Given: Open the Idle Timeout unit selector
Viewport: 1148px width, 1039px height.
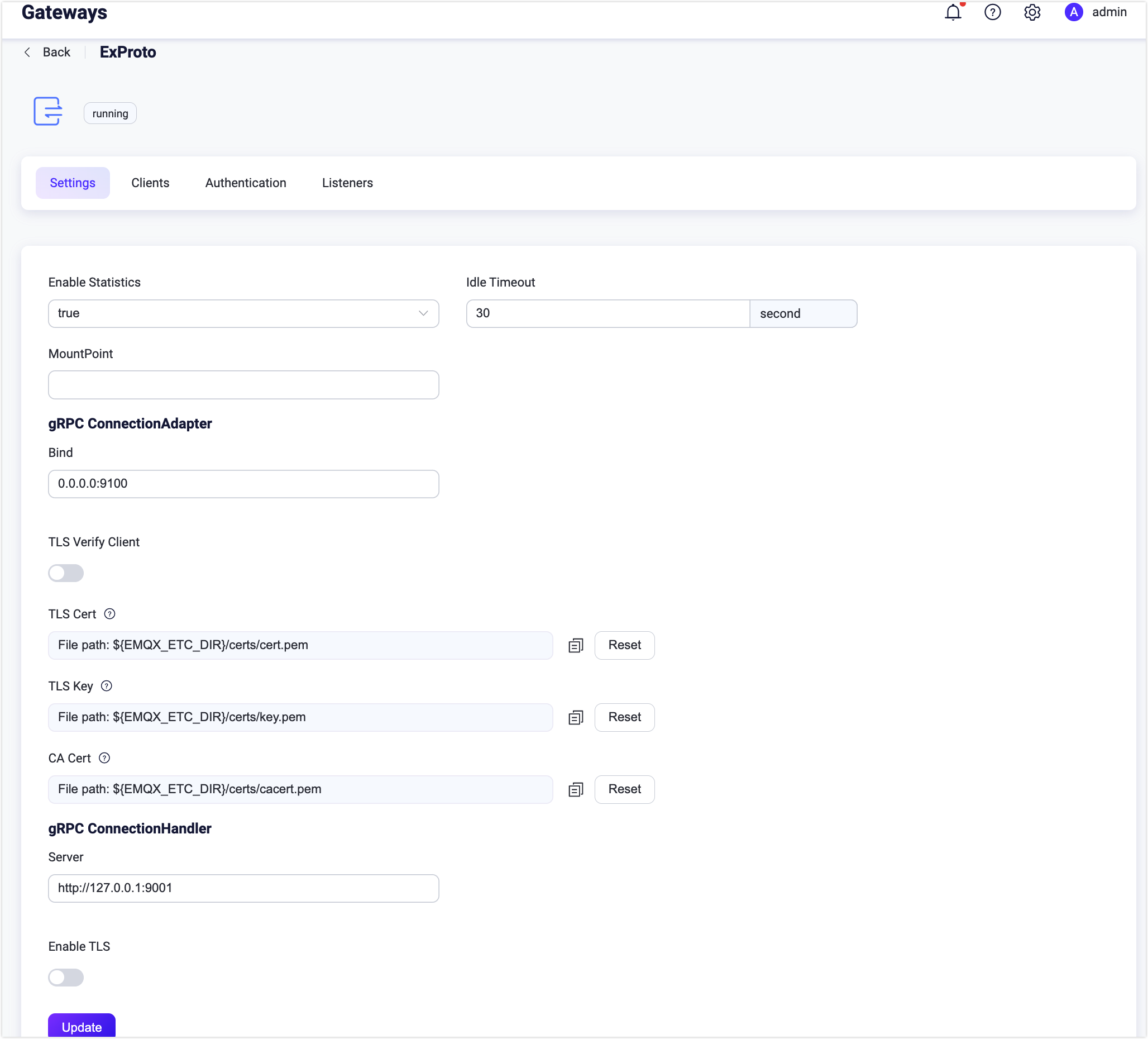Looking at the screenshot, I should click(x=803, y=313).
